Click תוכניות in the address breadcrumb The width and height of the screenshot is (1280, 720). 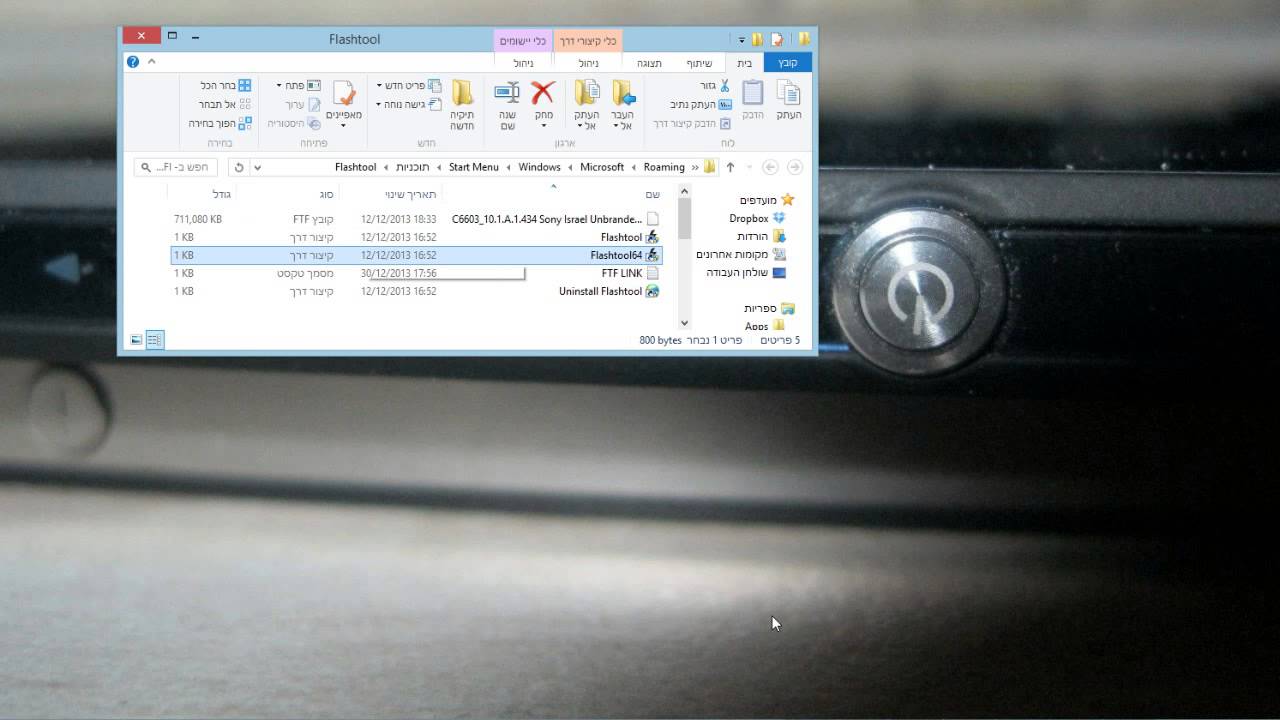pyautogui.click(x=413, y=167)
